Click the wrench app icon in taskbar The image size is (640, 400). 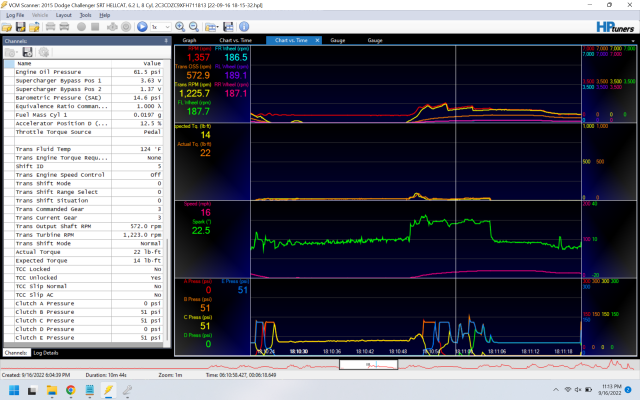(x=127, y=390)
